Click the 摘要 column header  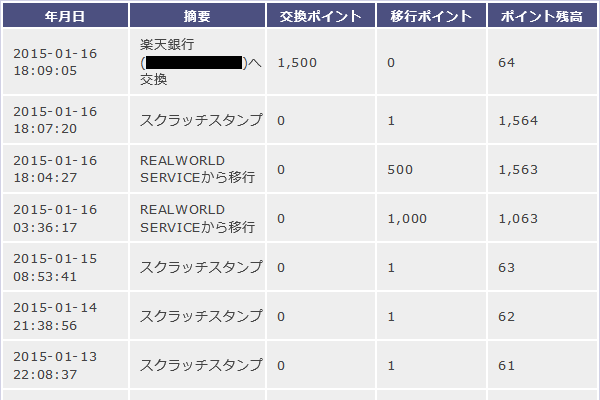click(x=197, y=17)
